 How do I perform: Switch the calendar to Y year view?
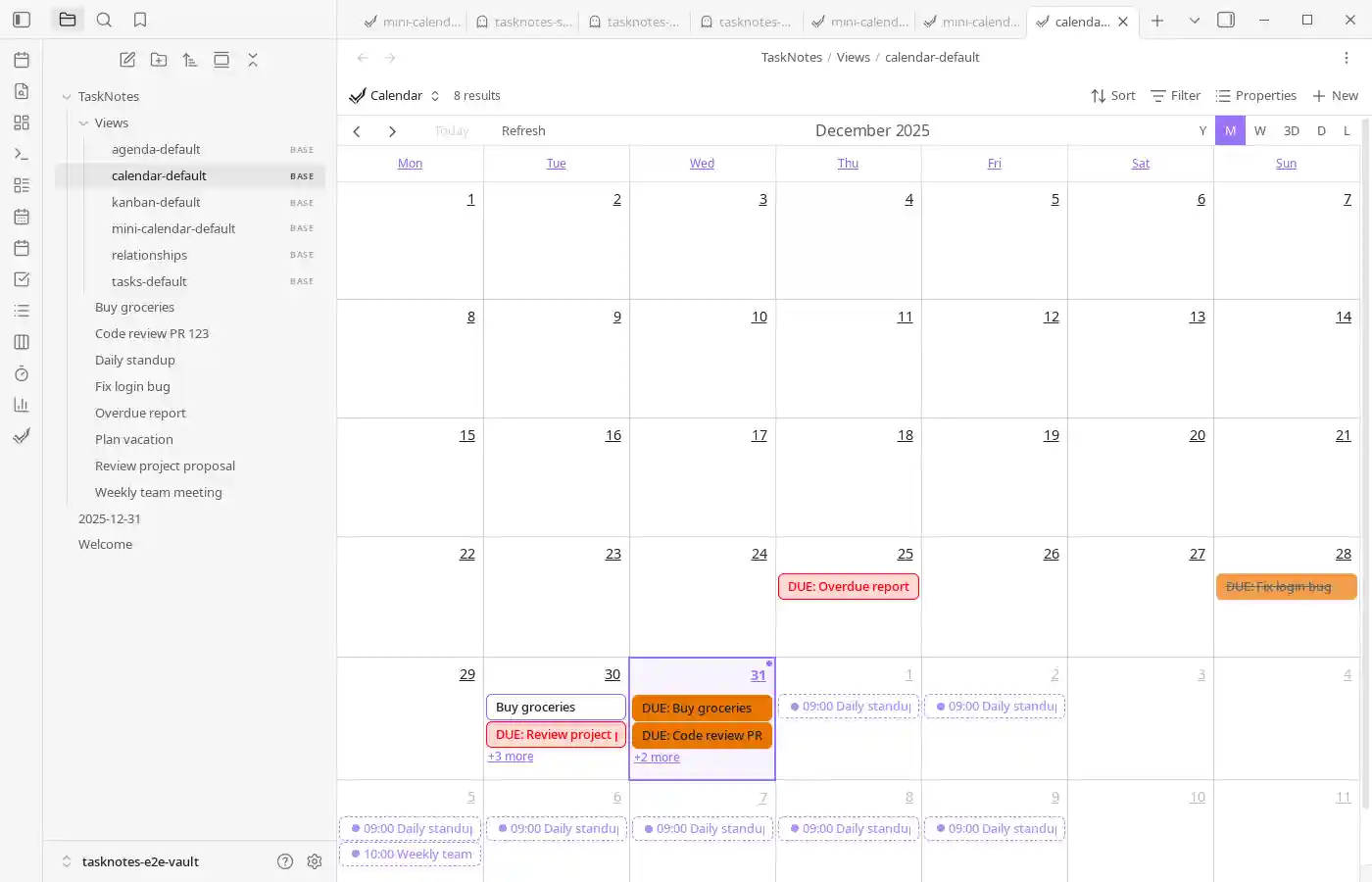coord(1202,130)
